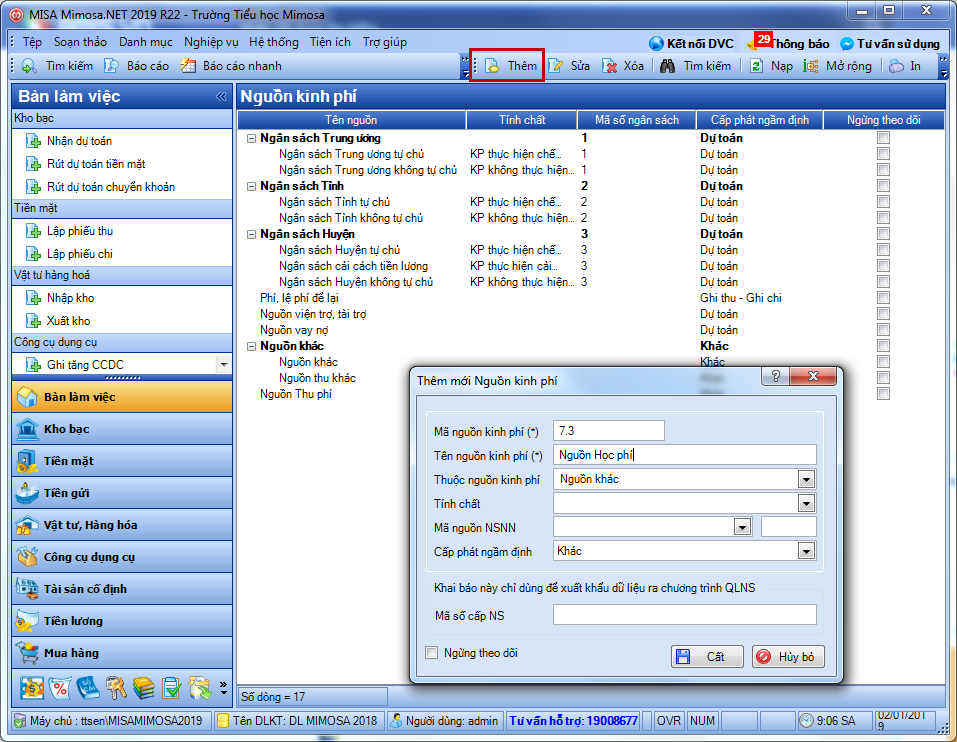Open Mua hàng navigation module
The image size is (957, 742).
tap(121, 653)
